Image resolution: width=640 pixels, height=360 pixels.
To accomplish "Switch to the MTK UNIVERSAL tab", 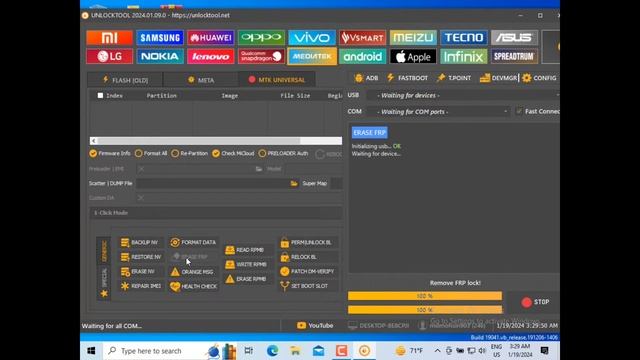I will coord(277,80).
